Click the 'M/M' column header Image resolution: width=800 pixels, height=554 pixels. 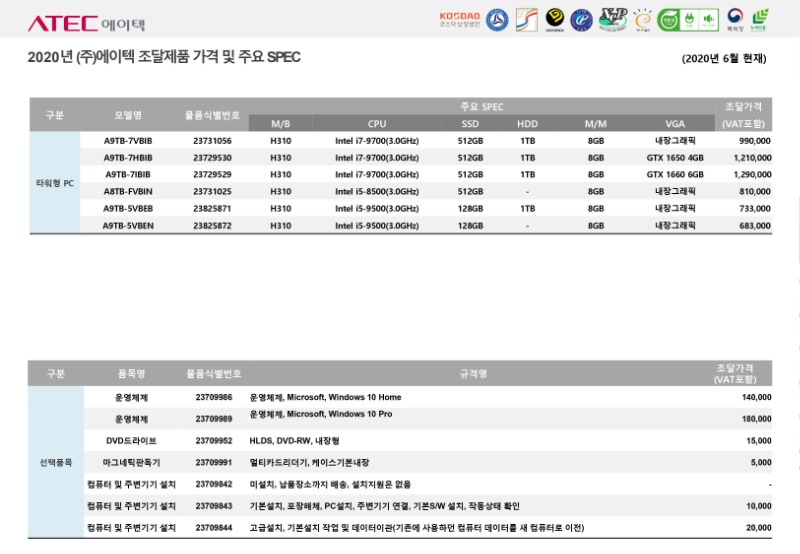coord(595,123)
